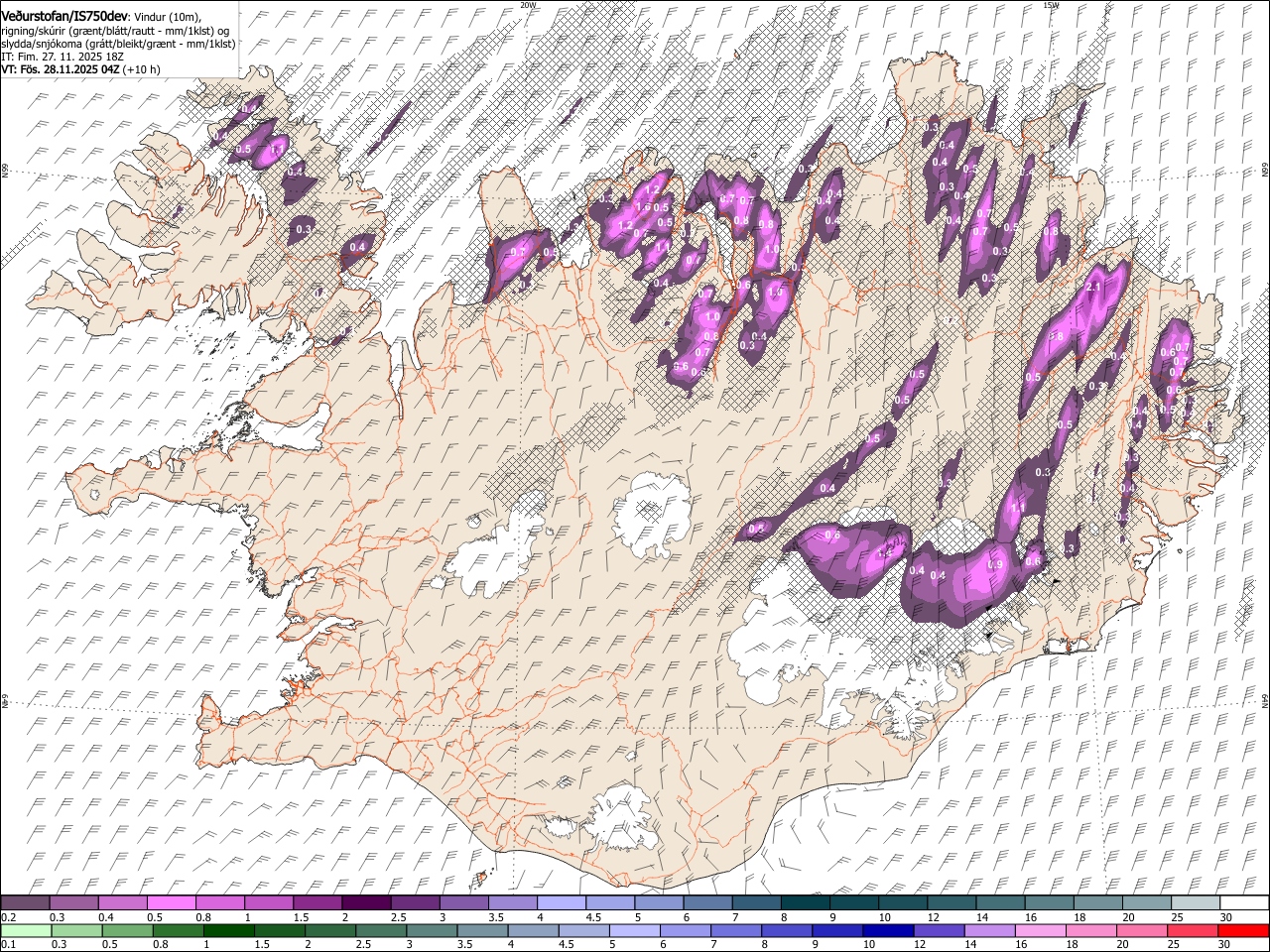The width and height of the screenshot is (1270, 952).
Task: Click the 'VT: Fös. 28.11.2025 04Z' valid time
Action: 61,70
